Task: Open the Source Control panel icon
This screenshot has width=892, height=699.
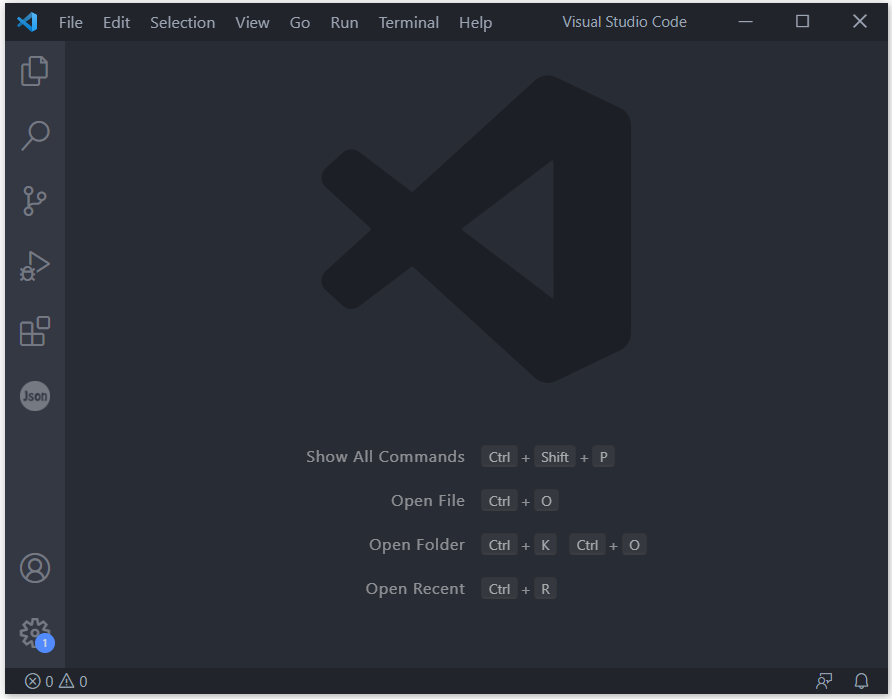Action: pos(35,201)
